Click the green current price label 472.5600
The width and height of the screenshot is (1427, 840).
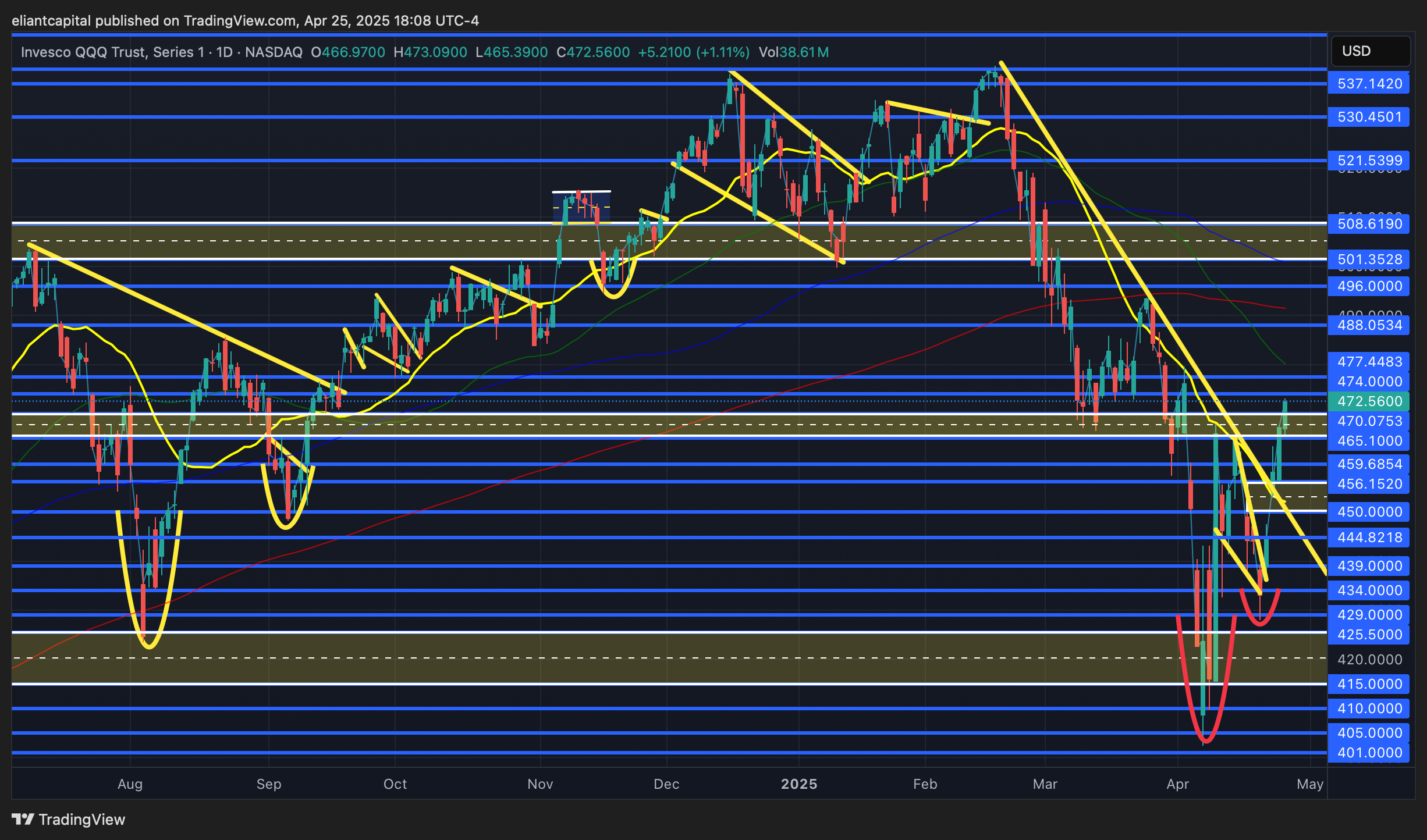(x=1369, y=401)
